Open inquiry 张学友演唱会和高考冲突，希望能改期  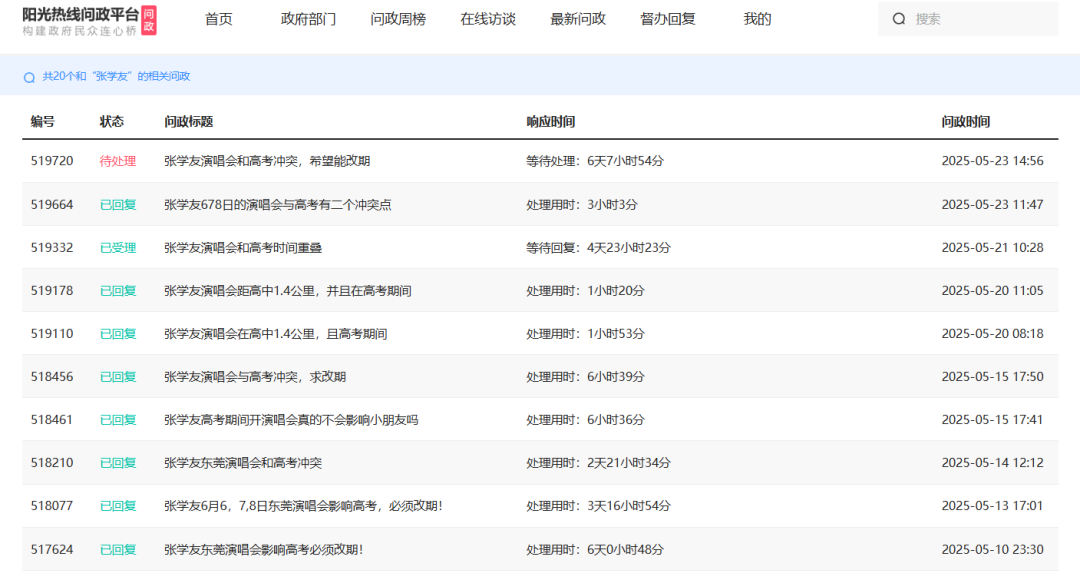(x=267, y=160)
